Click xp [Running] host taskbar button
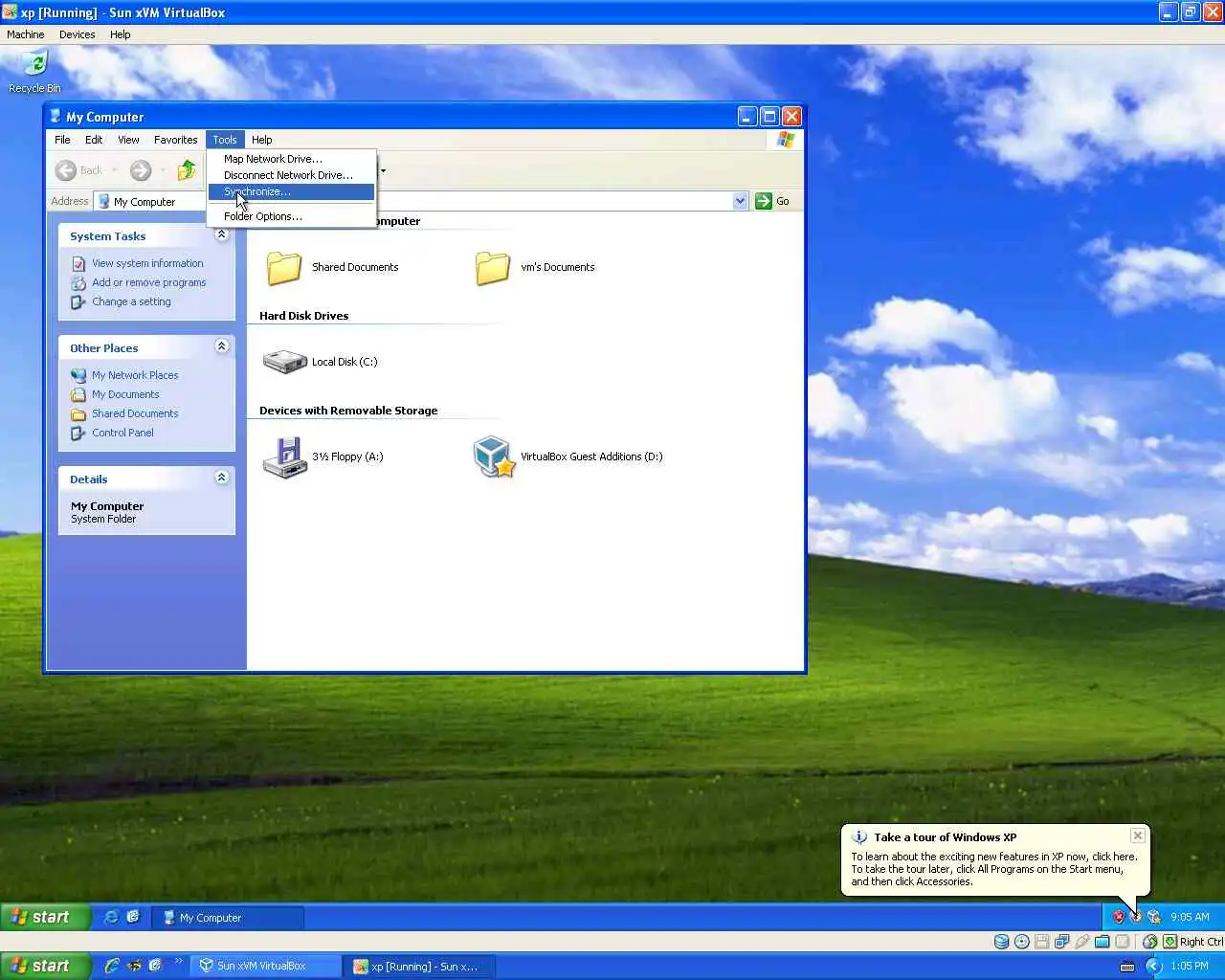Screen dimensions: 1225x980 [x=421, y=966]
